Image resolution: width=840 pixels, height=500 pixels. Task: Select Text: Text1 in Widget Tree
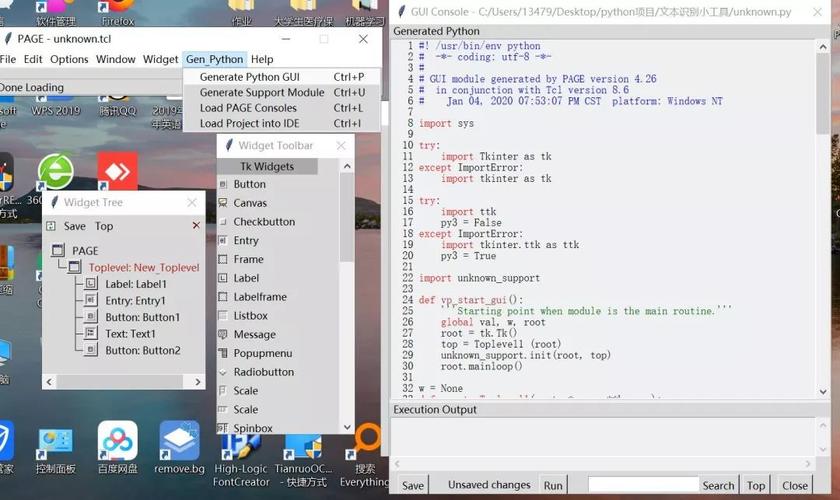(130, 334)
